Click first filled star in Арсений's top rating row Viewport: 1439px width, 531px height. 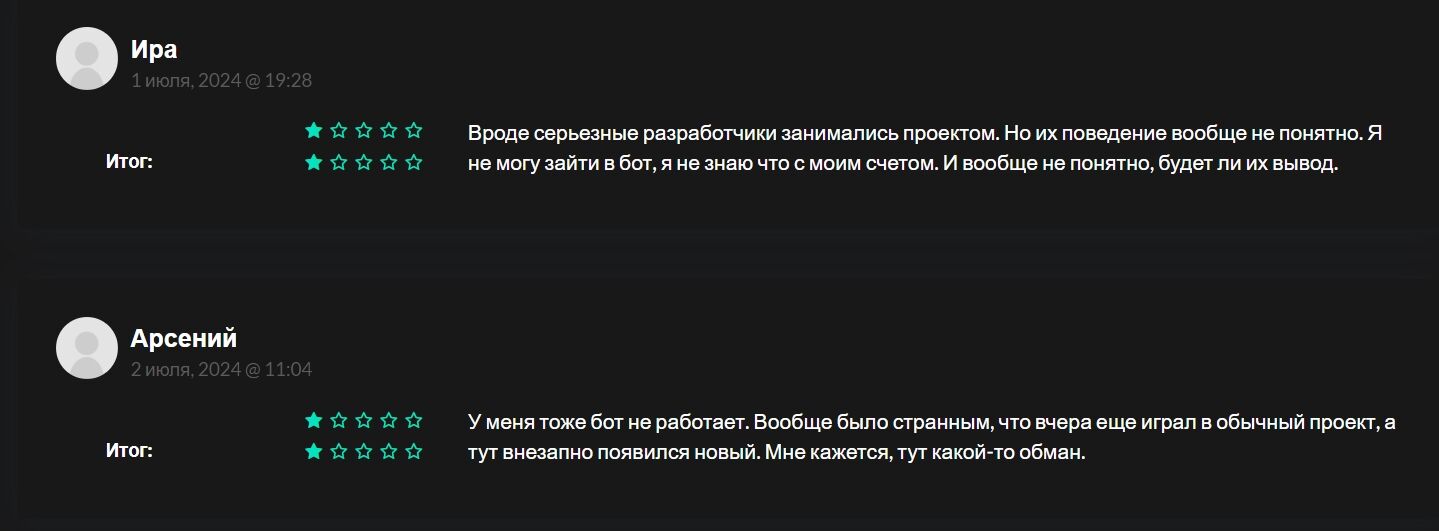(314, 420)
